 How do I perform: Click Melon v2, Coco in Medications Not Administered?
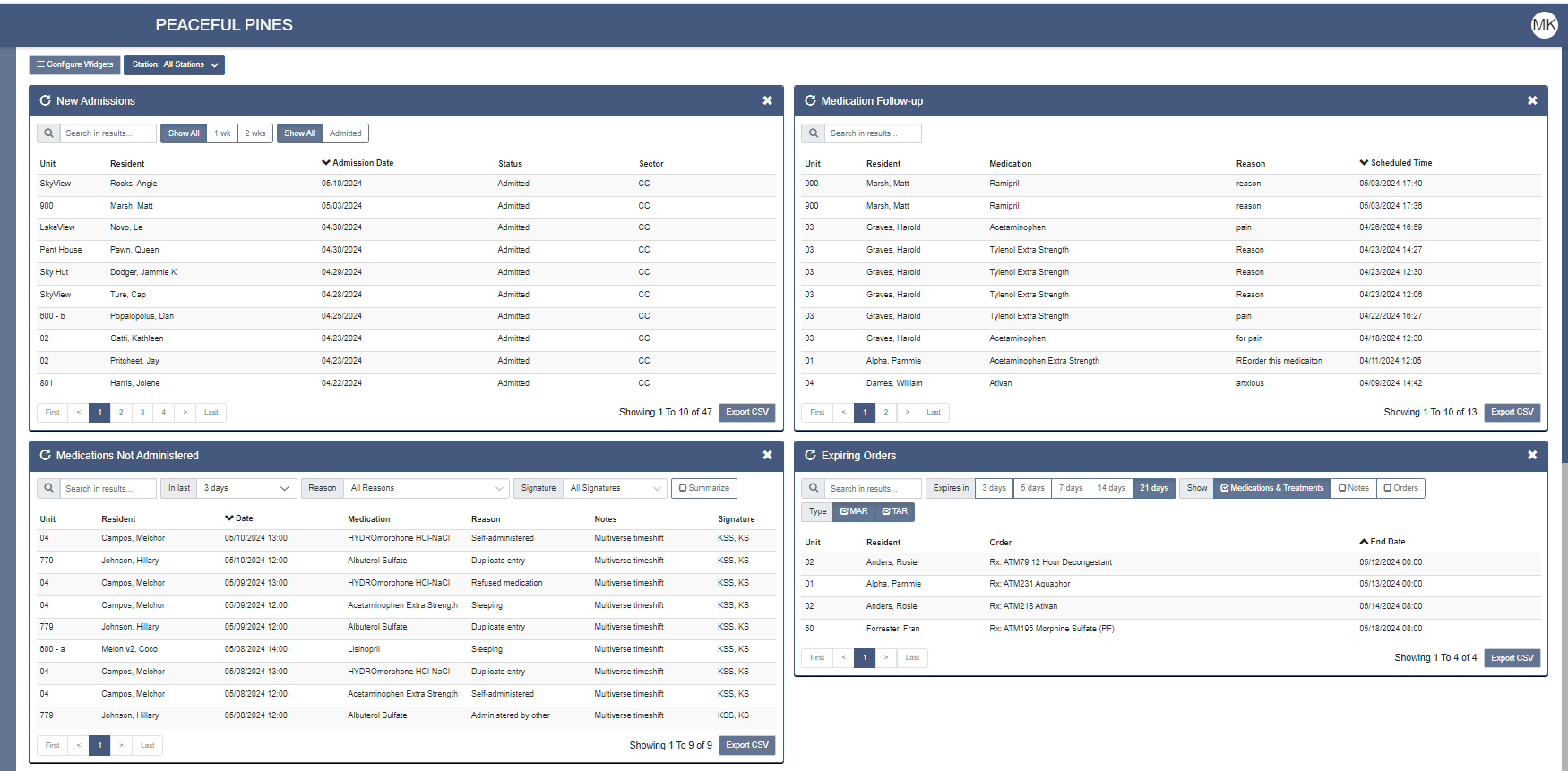(129, 649)
